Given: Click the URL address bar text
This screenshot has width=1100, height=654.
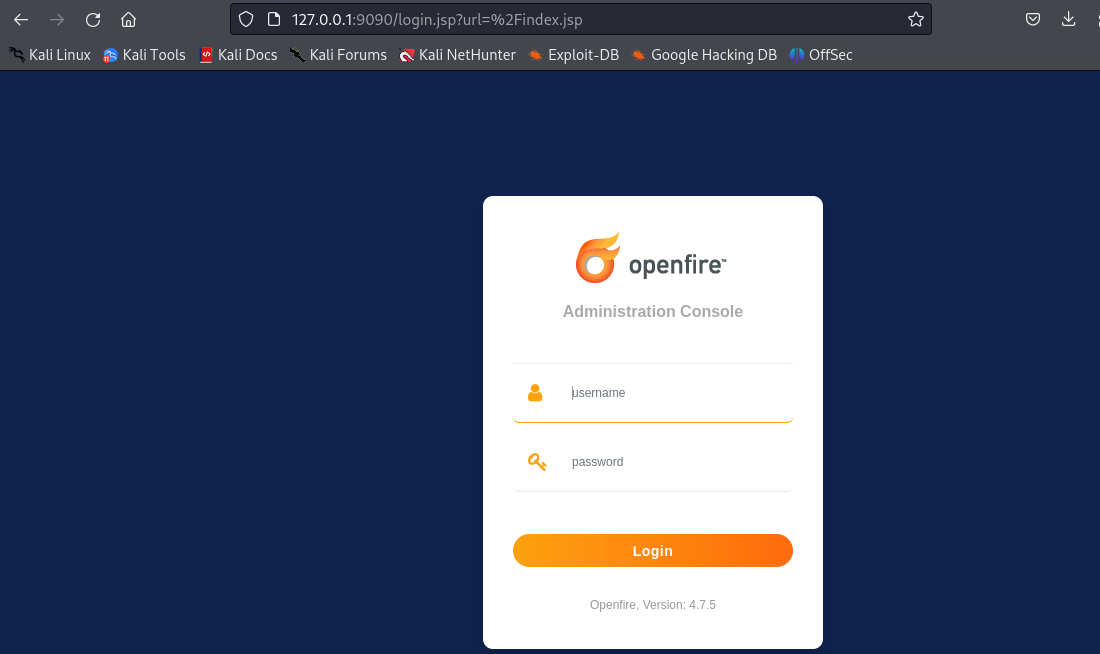Looking at the screenshot, I should click(x=437, y=20).
